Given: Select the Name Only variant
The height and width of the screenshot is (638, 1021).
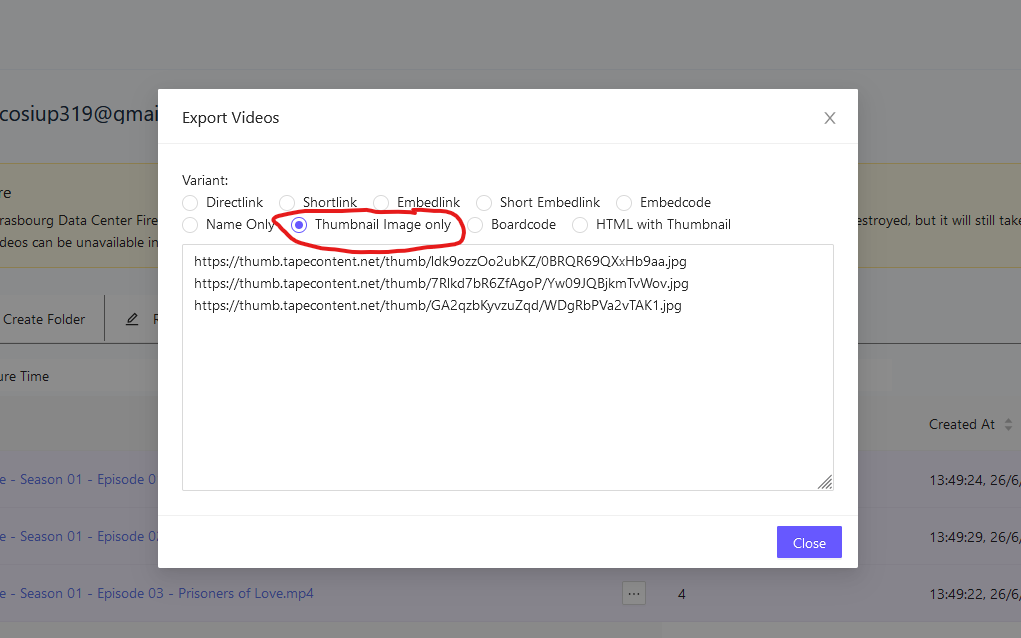Looking at the screenshot, I should click(190, 225).
